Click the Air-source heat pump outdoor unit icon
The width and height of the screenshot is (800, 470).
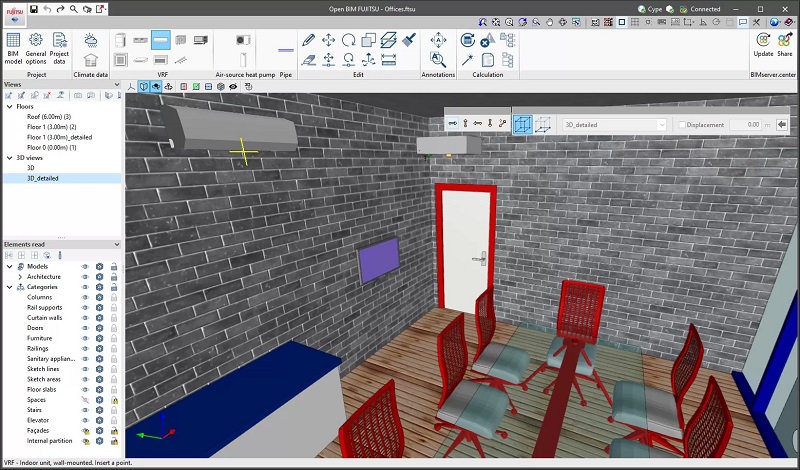pyautogui.click(x=244, y=40)
